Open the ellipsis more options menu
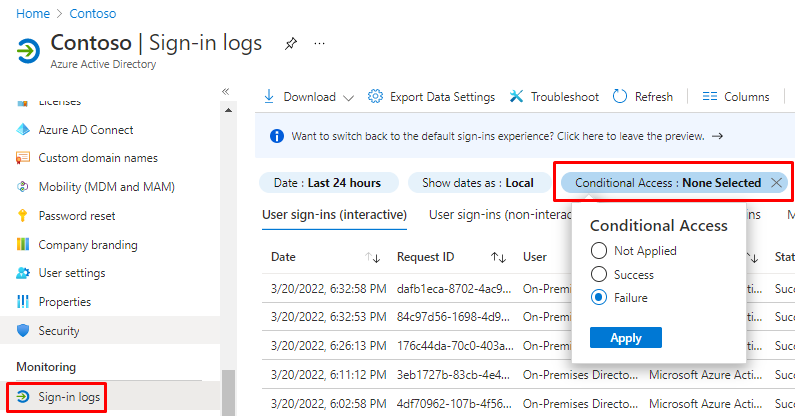795x416 pixels. 320,44
